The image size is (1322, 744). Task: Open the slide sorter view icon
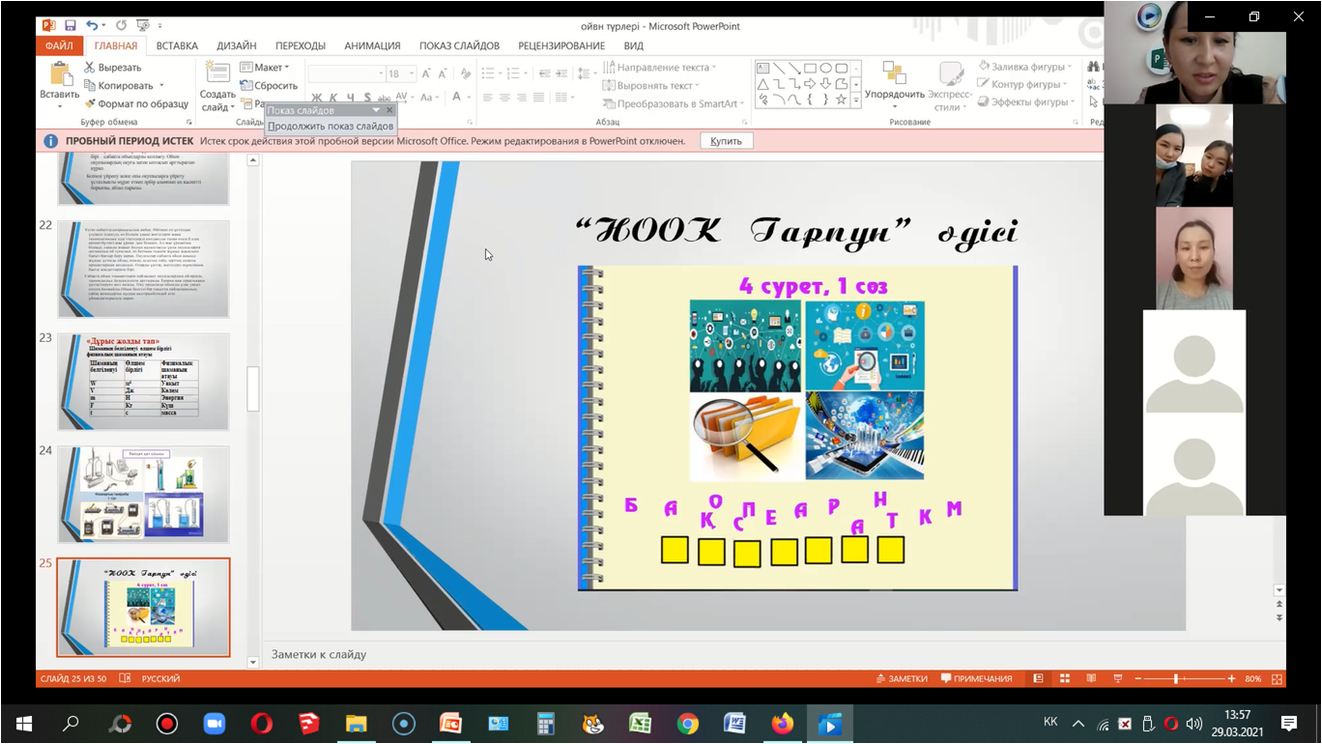1064,679
